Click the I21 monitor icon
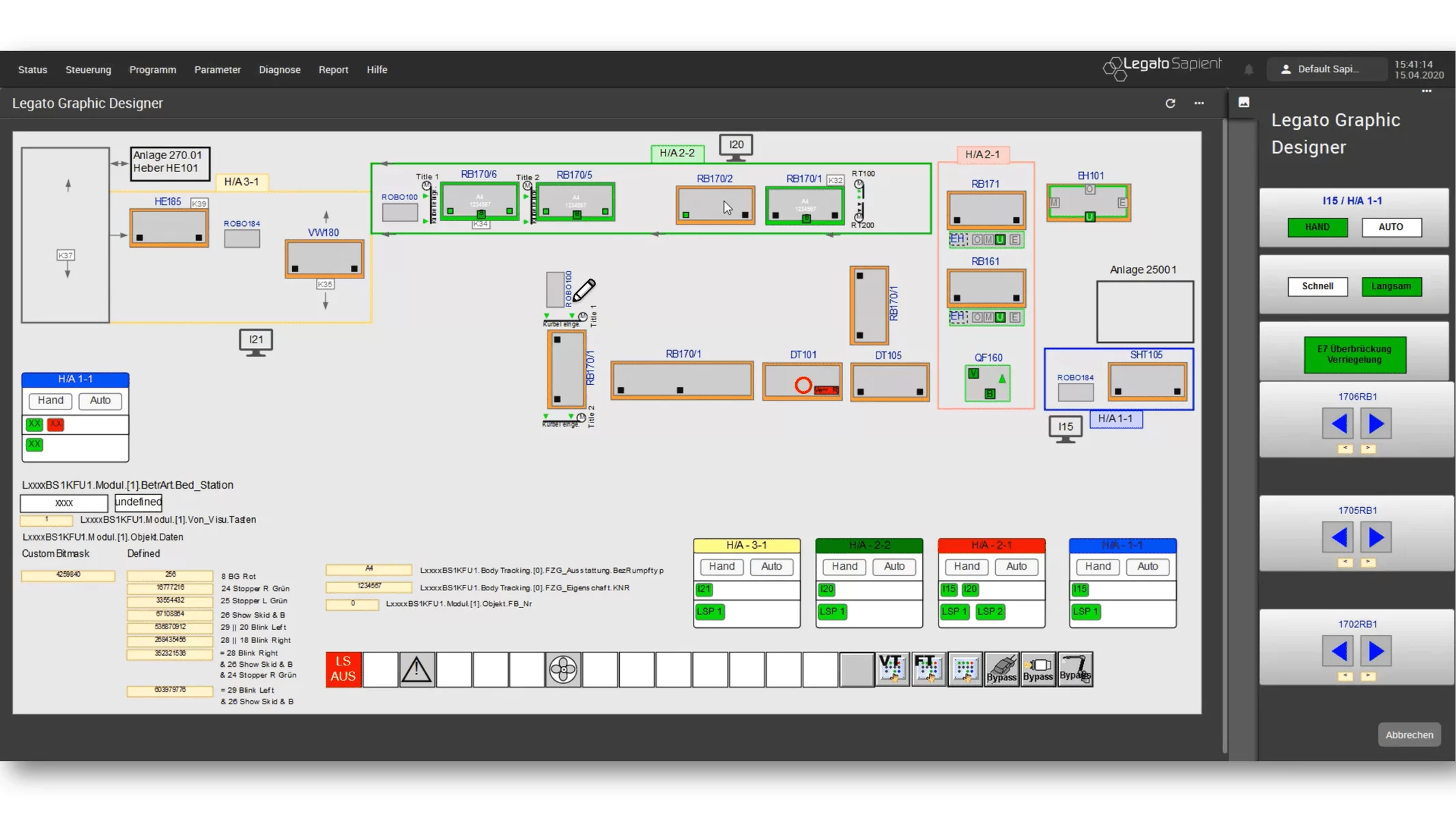This screenshot has height=819, width=1456. coord(256,343)
